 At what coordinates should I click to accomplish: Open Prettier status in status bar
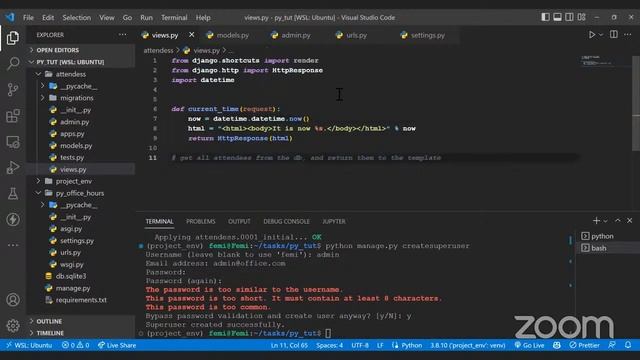584,345
